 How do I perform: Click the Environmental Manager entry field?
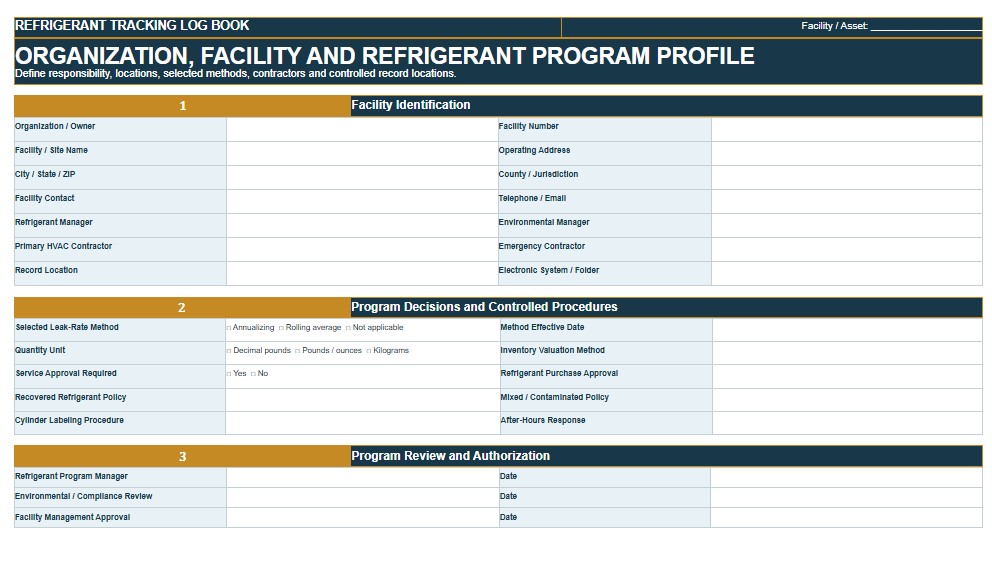846,226
